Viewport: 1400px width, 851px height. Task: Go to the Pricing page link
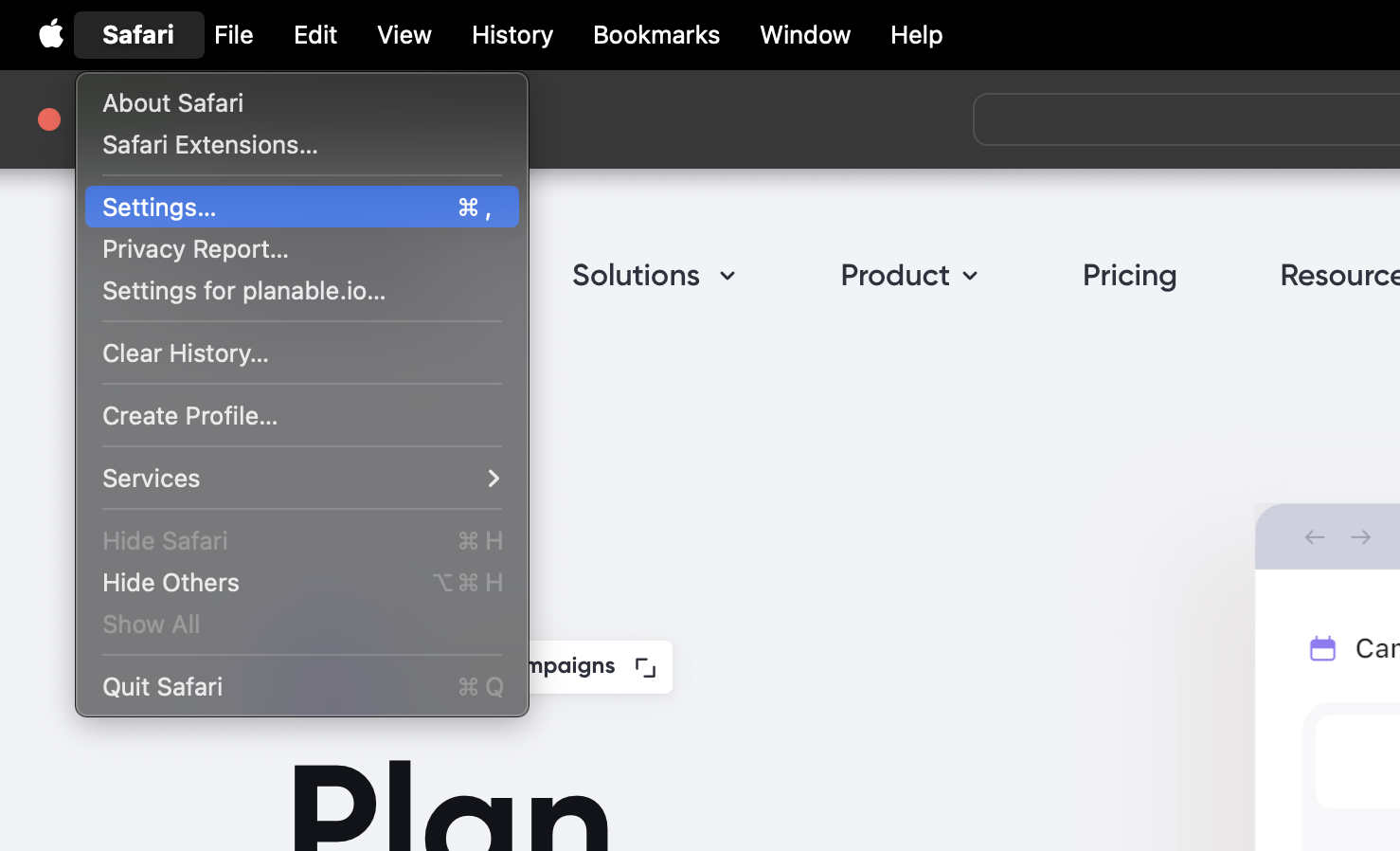pos(1129,276)
